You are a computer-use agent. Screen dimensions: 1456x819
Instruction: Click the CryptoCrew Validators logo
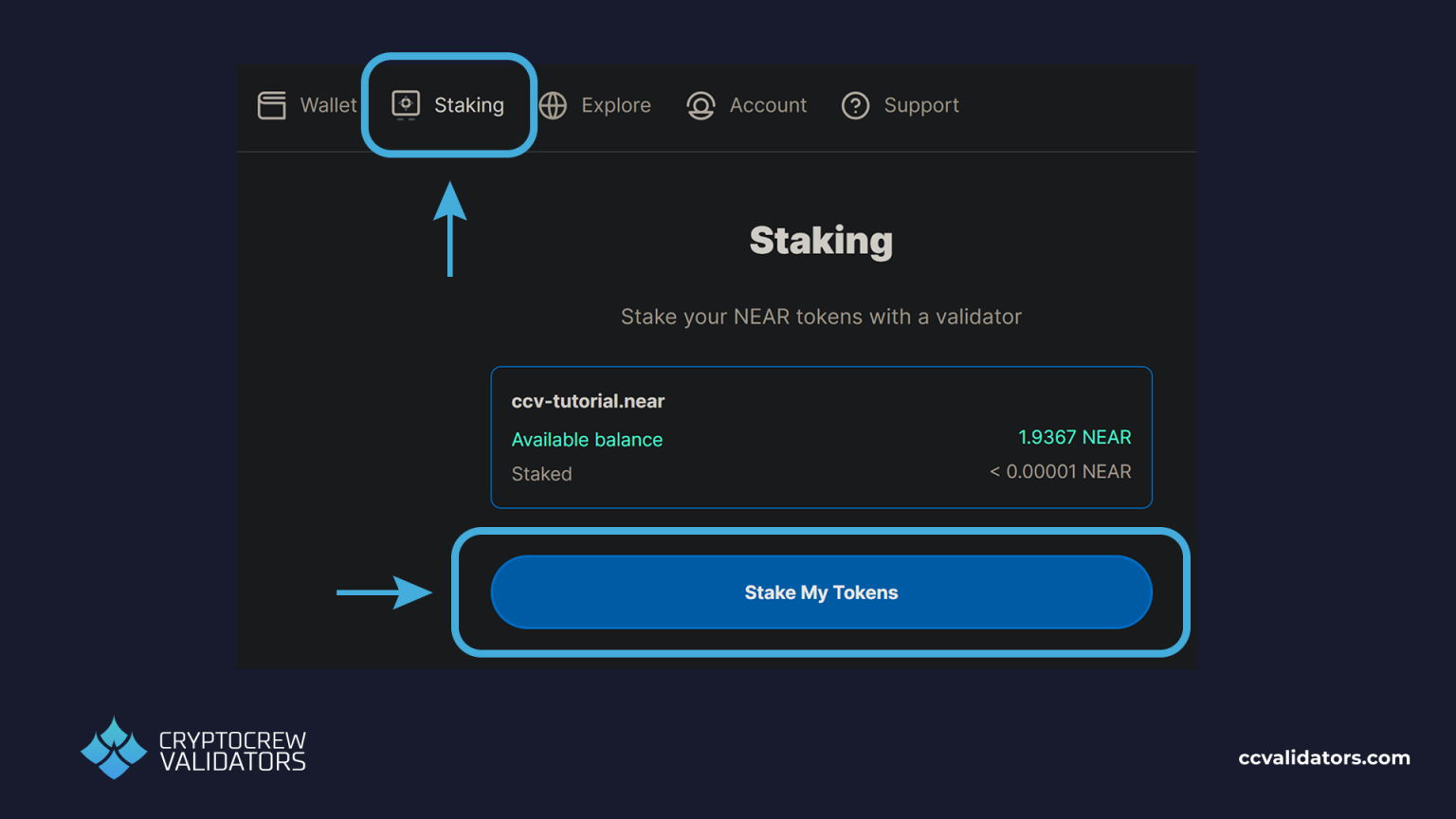point(192,748)
